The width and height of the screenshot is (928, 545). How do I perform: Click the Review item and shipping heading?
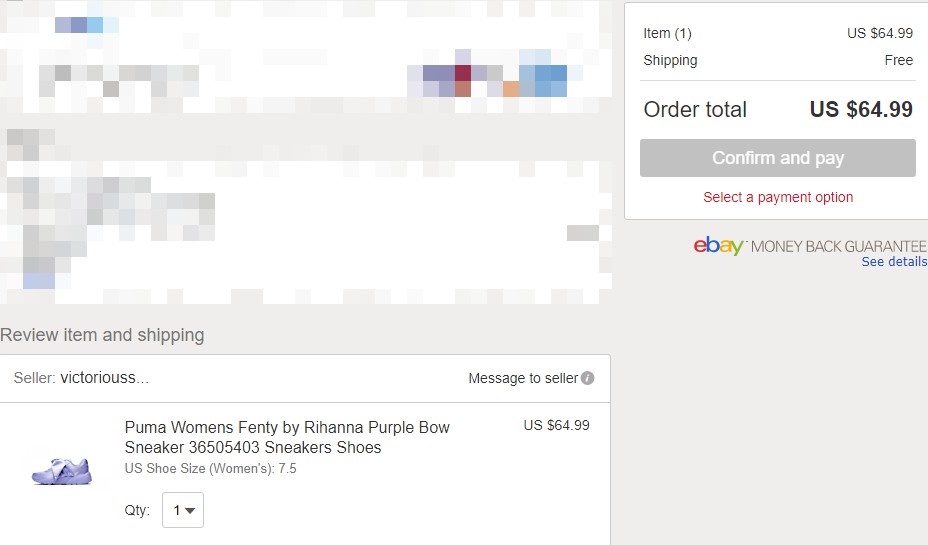(102, 335)
